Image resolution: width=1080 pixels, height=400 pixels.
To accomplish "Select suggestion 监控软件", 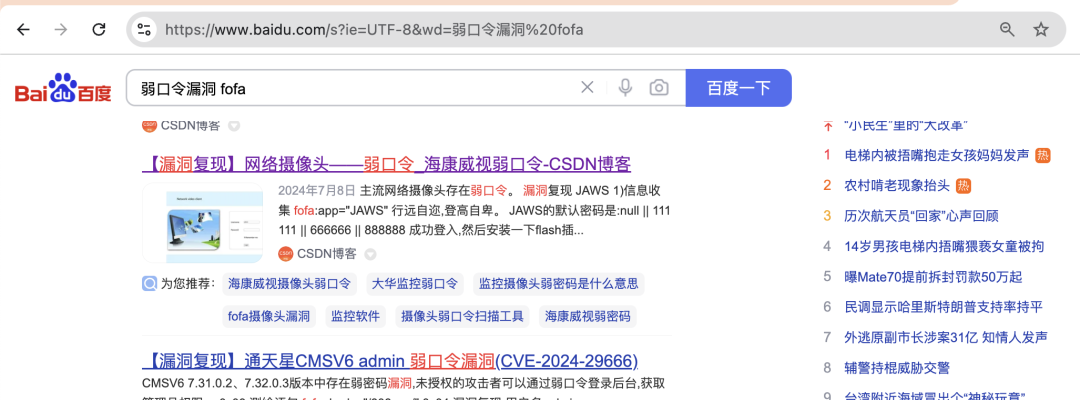I will (355, 317).
